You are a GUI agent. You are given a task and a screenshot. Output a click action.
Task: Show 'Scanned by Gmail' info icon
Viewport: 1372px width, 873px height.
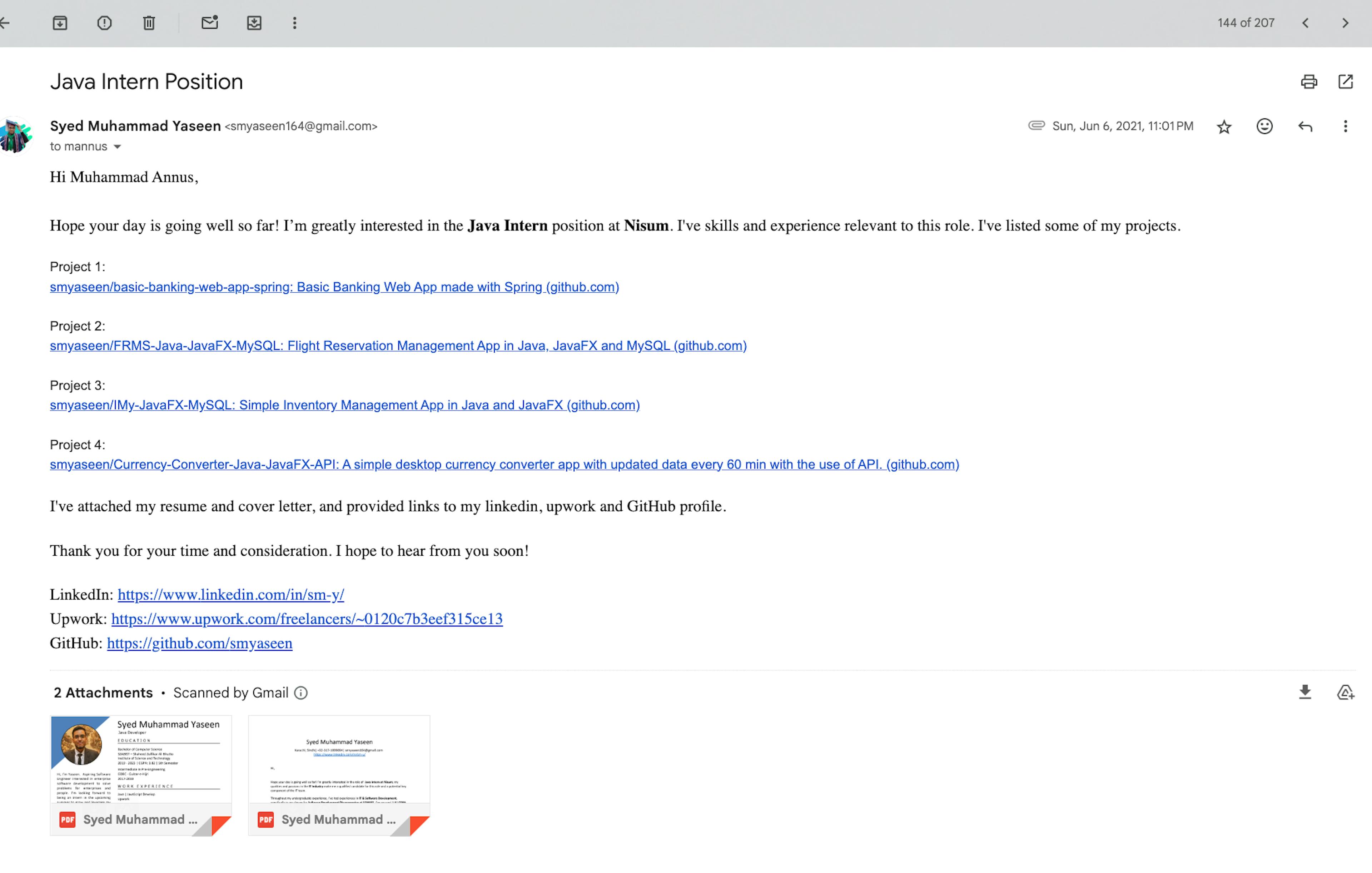tap(301, 693)
